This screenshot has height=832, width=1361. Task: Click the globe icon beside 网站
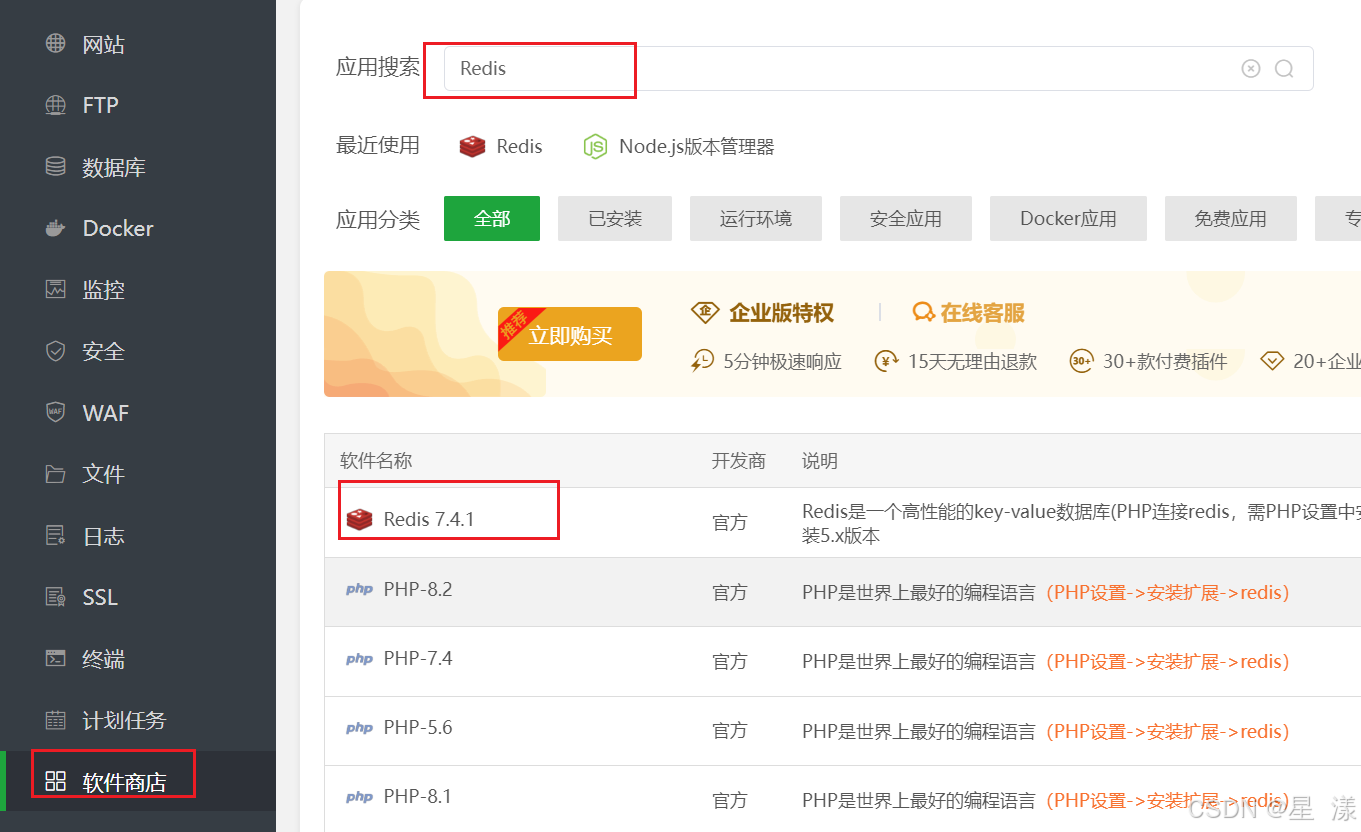[56, 44]
